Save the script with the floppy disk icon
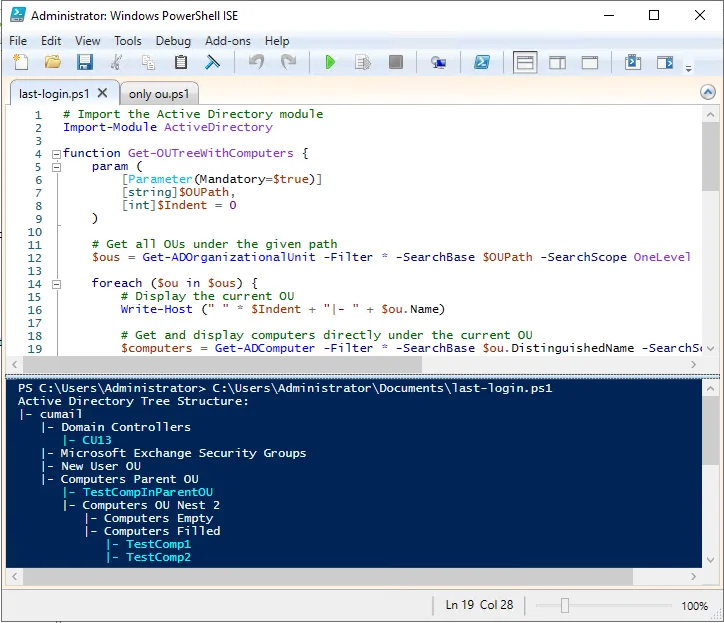Viewport: 724px width, 623px height. (84, 62)
